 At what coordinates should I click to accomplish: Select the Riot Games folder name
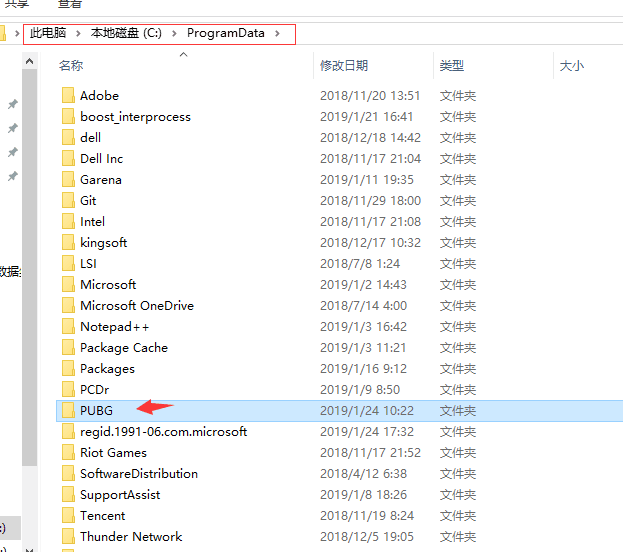coord(114,453)
